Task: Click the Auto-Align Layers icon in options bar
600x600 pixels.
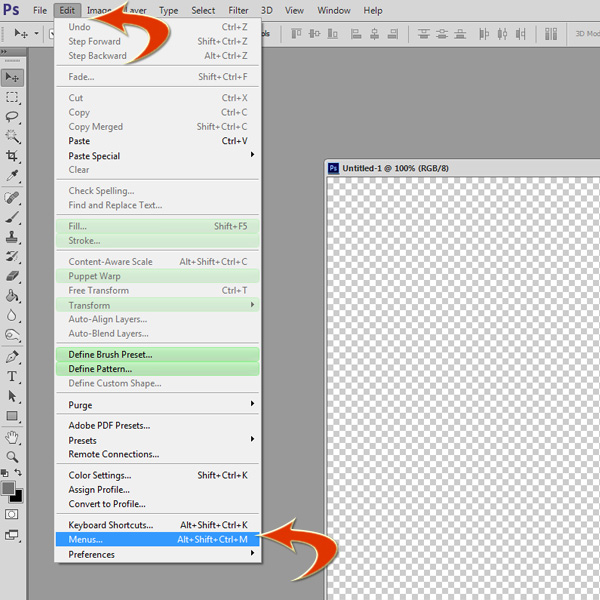Action: coord(551,34)
